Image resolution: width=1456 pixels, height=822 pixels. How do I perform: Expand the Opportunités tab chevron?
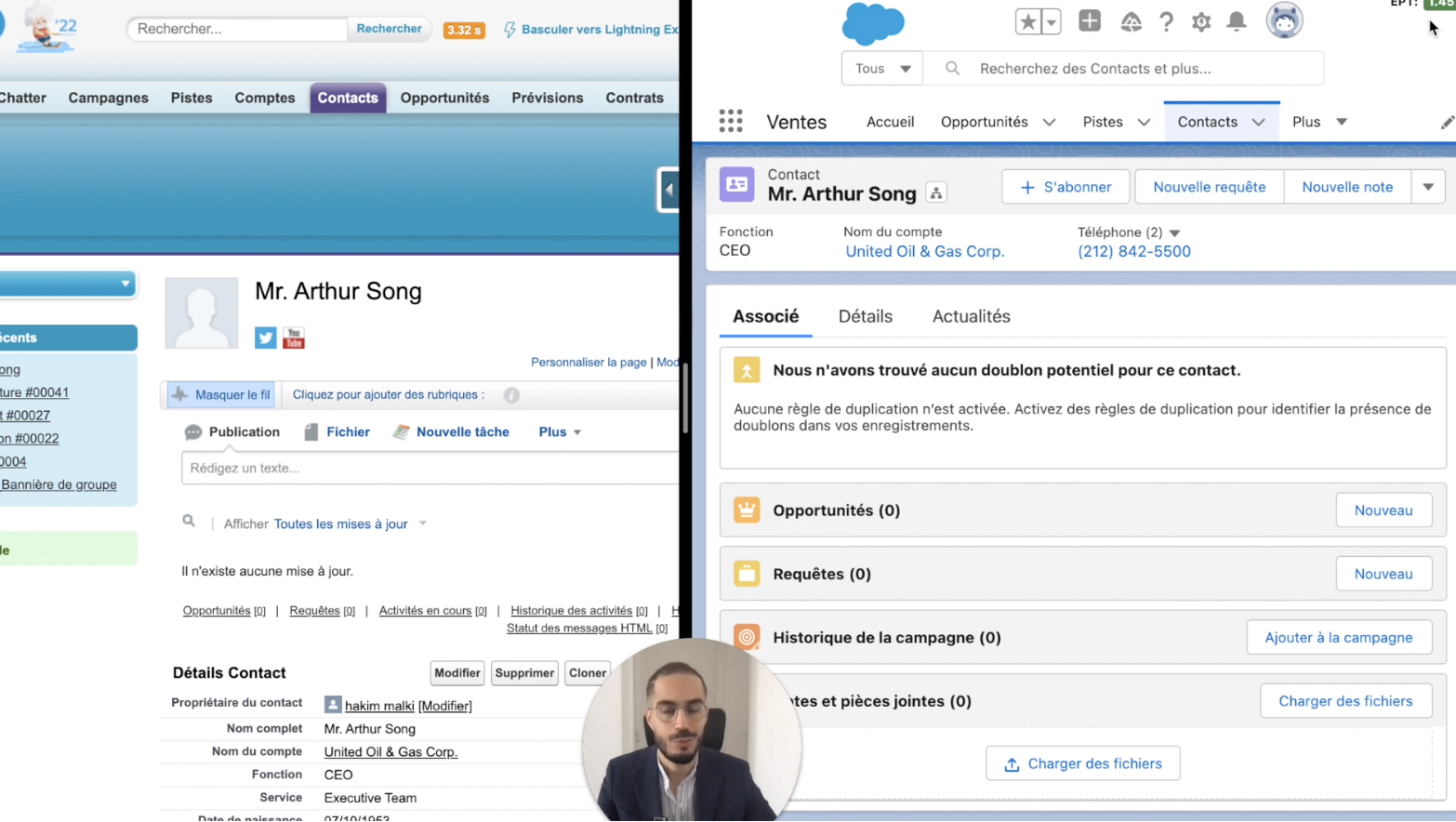1049,122
